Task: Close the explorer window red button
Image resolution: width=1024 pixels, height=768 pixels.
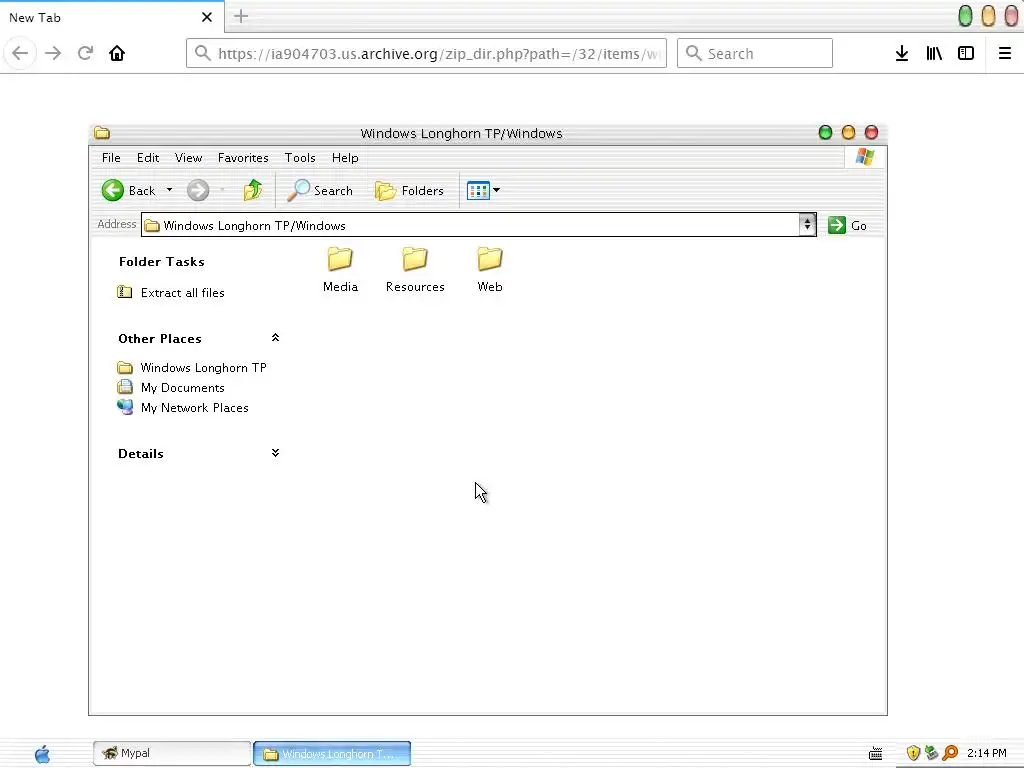Action: 871,133
